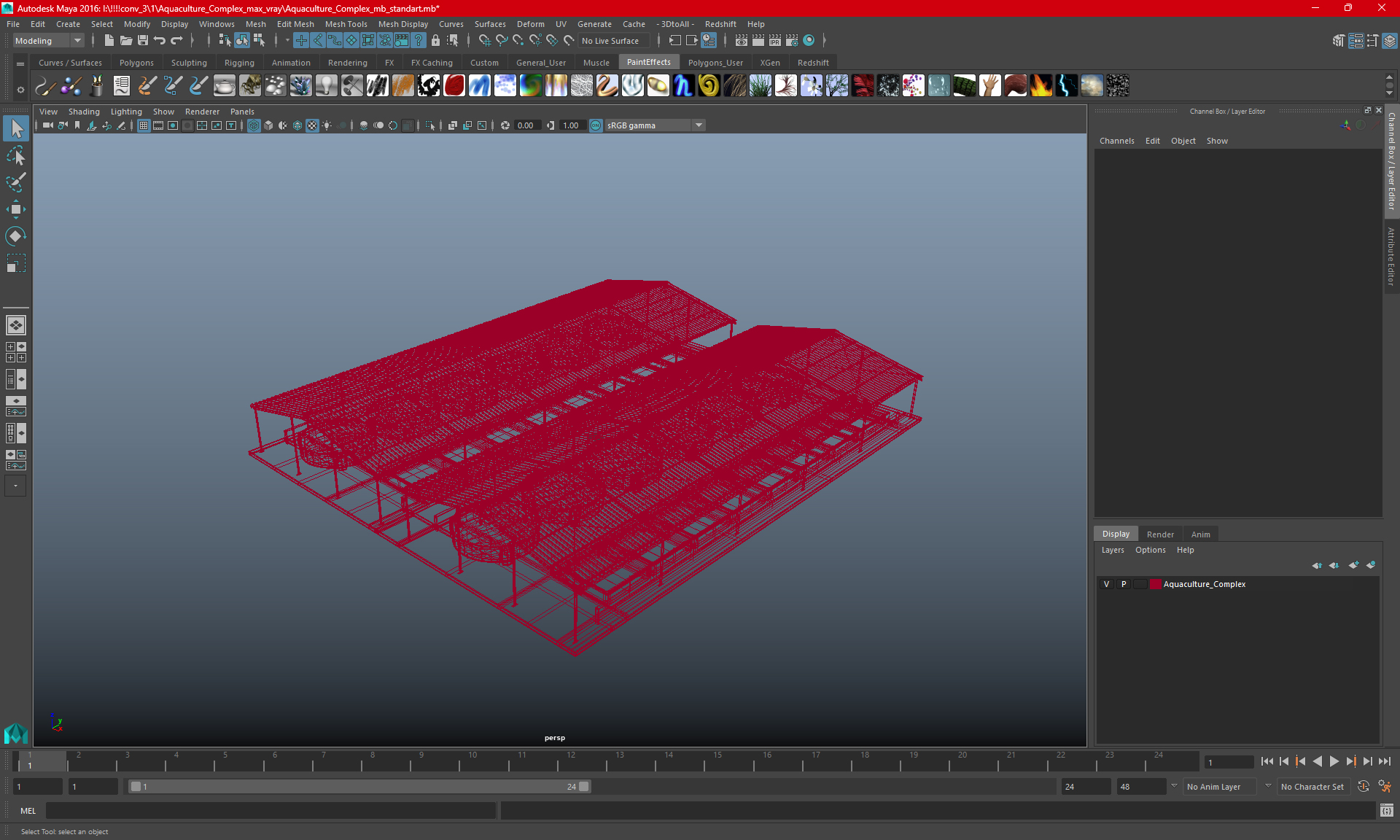1400x840 pixels.
Task: Open the Render layer tab
Action: pyautogui.click(x=1160, y=534)
